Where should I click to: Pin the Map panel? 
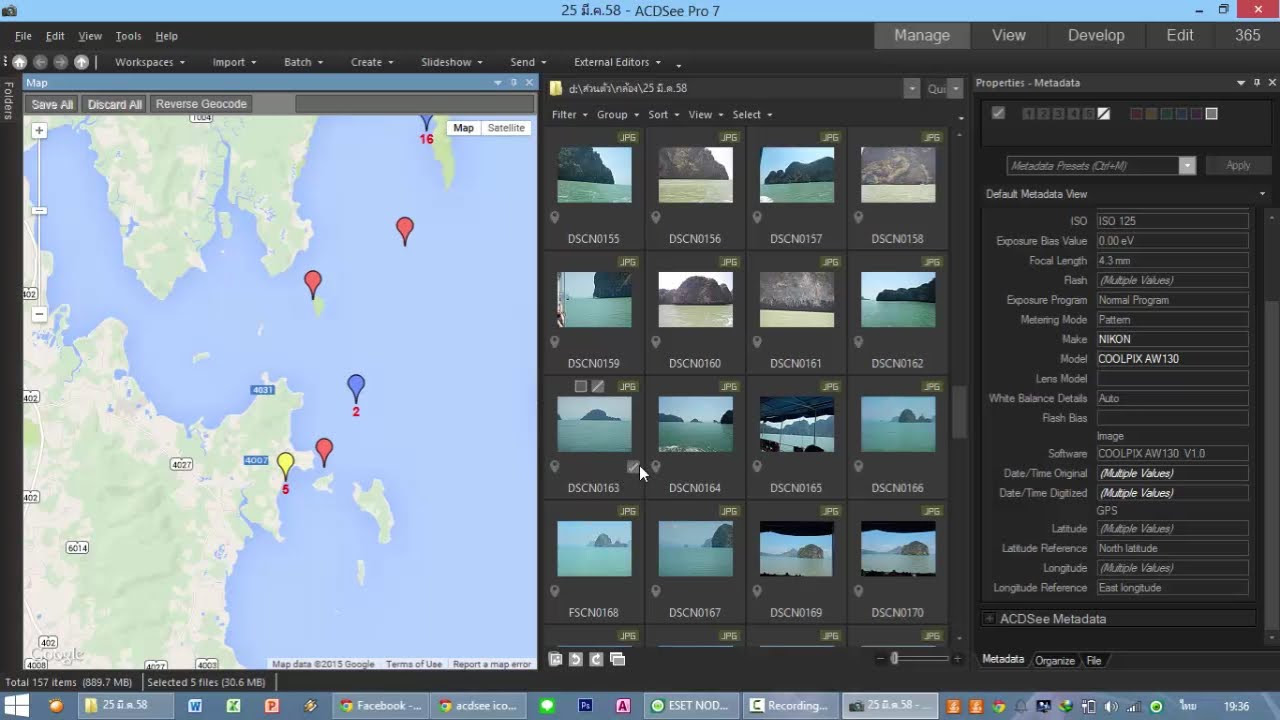tap(514, 82)
